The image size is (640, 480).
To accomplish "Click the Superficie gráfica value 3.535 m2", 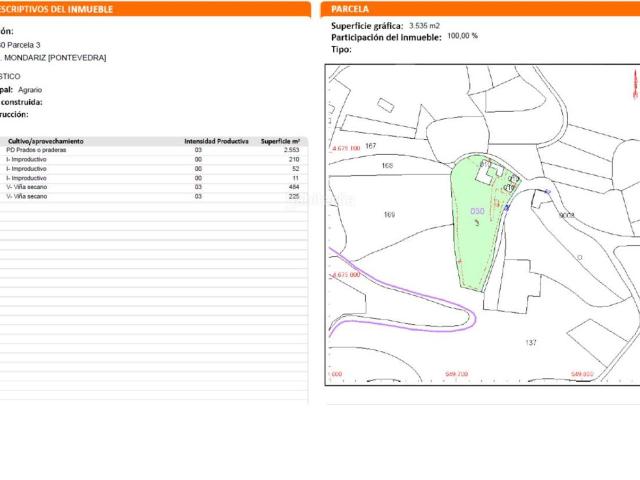I will point(425,25).
